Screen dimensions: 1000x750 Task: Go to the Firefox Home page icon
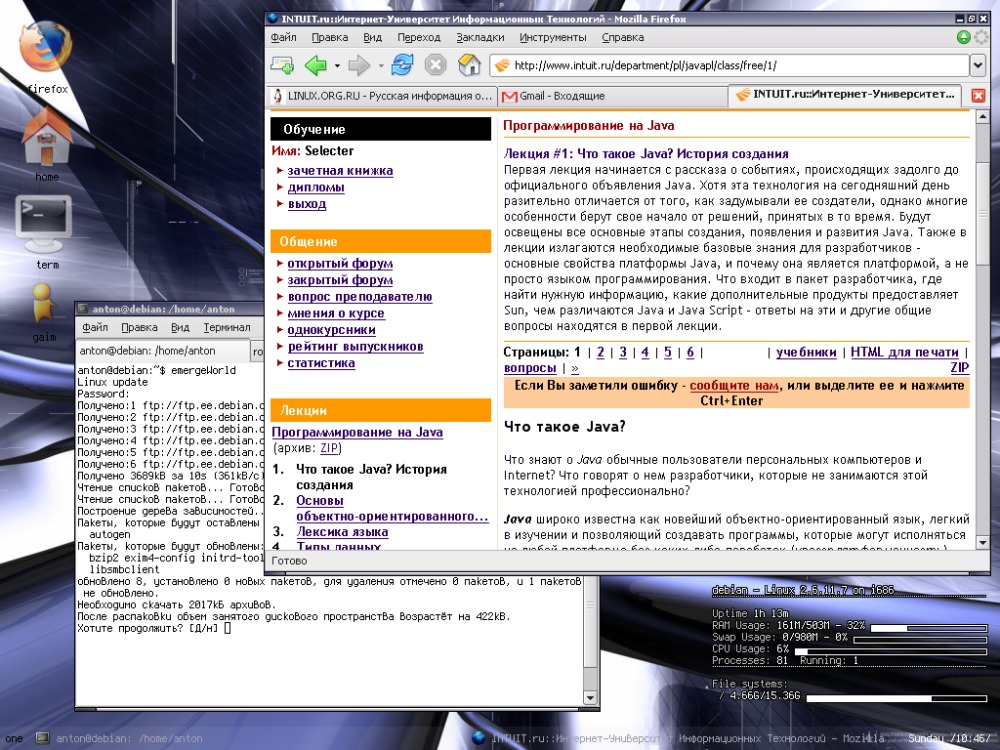469,64
